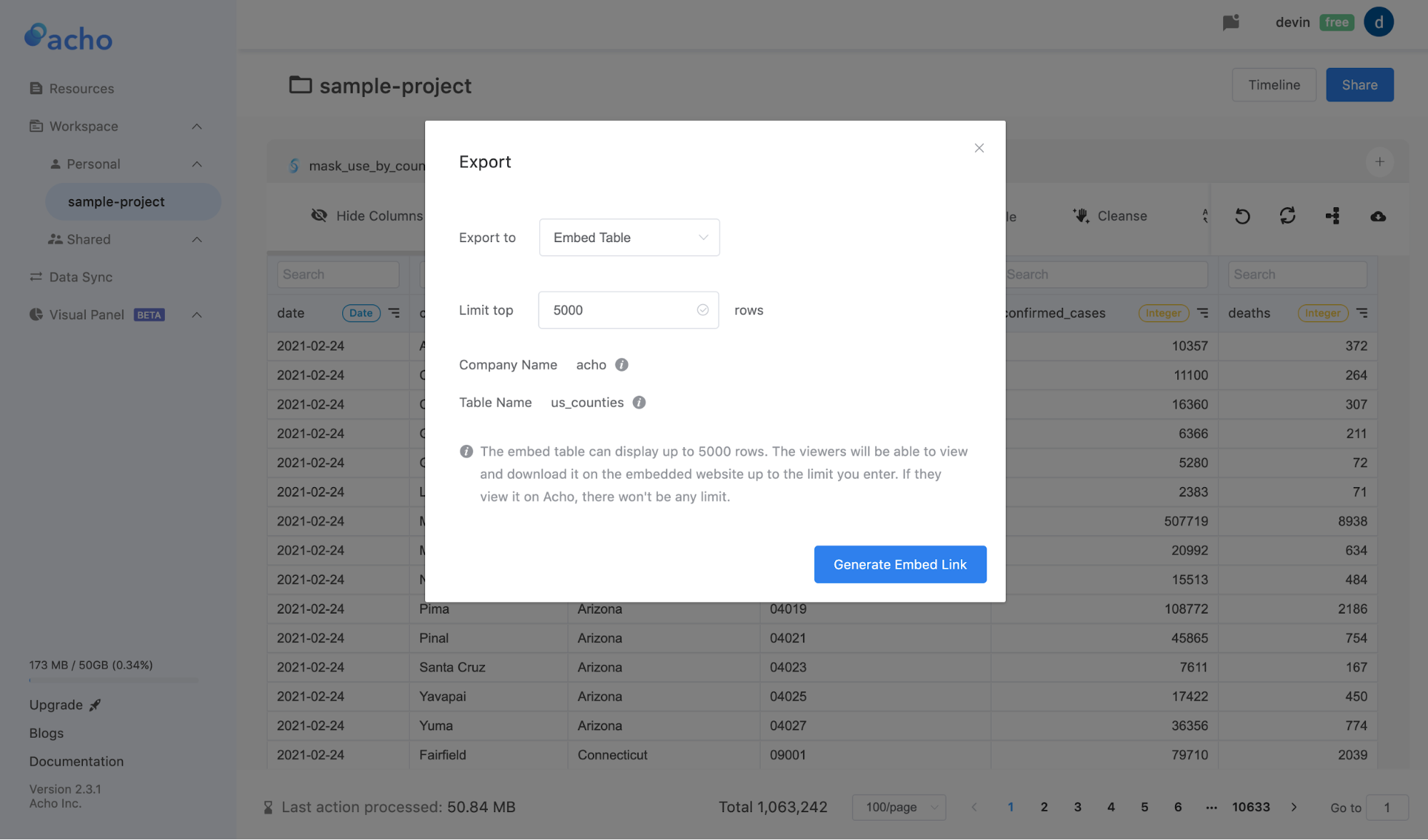Click the undo action icon
Viewport: 1428px width, 840px height.
pos(1242,215)
